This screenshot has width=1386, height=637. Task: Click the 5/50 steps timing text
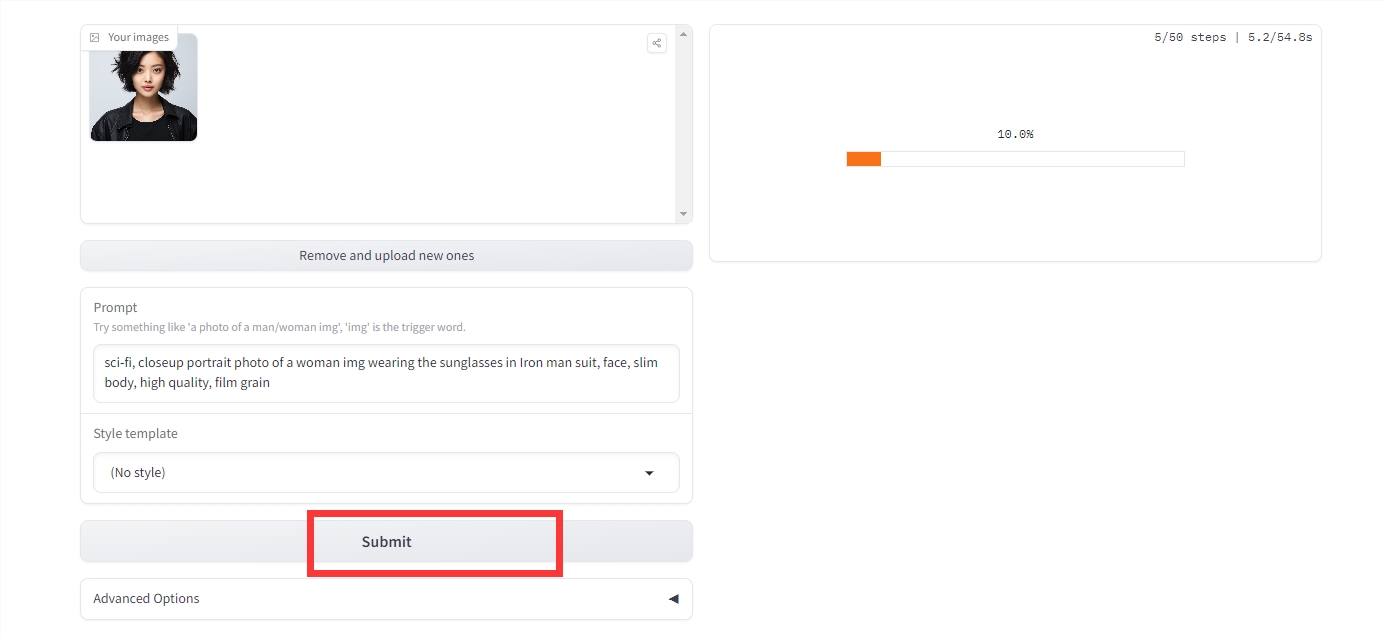(x=1232, y=37)
